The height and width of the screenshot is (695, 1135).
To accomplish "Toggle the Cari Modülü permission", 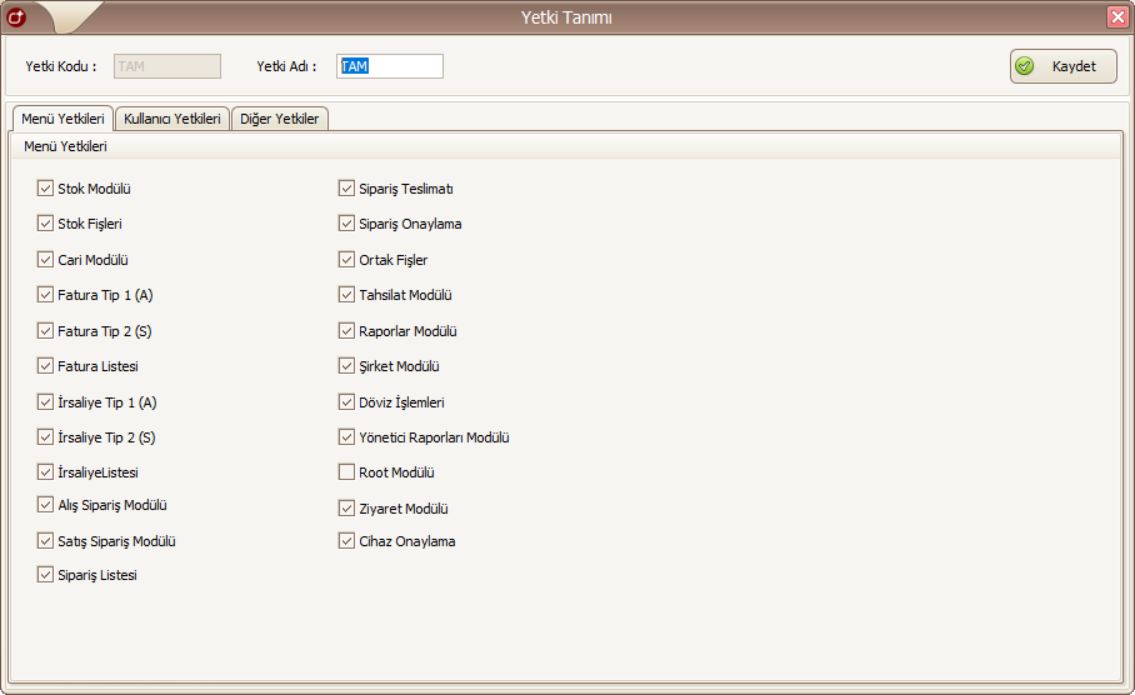I will point(44,259).
